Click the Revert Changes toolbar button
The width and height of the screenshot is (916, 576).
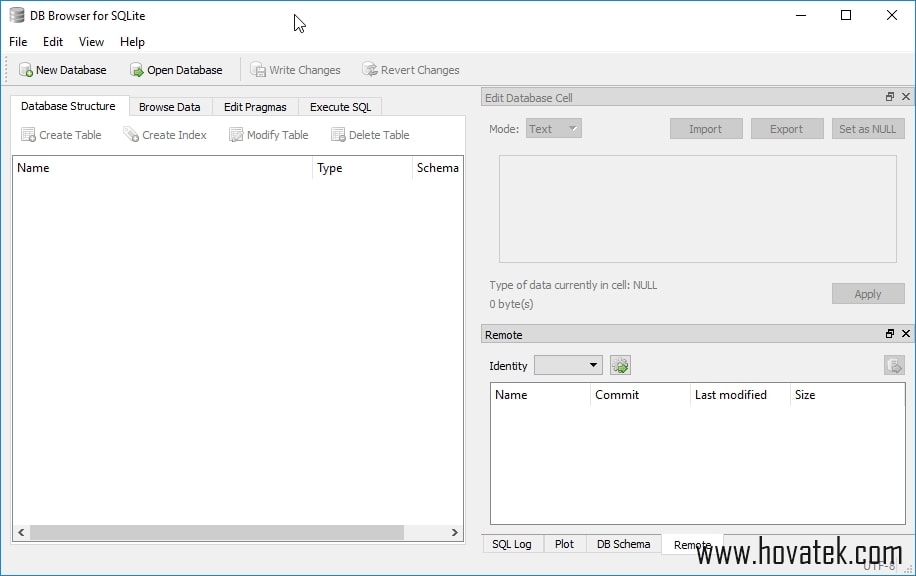[x=411, y=70]
